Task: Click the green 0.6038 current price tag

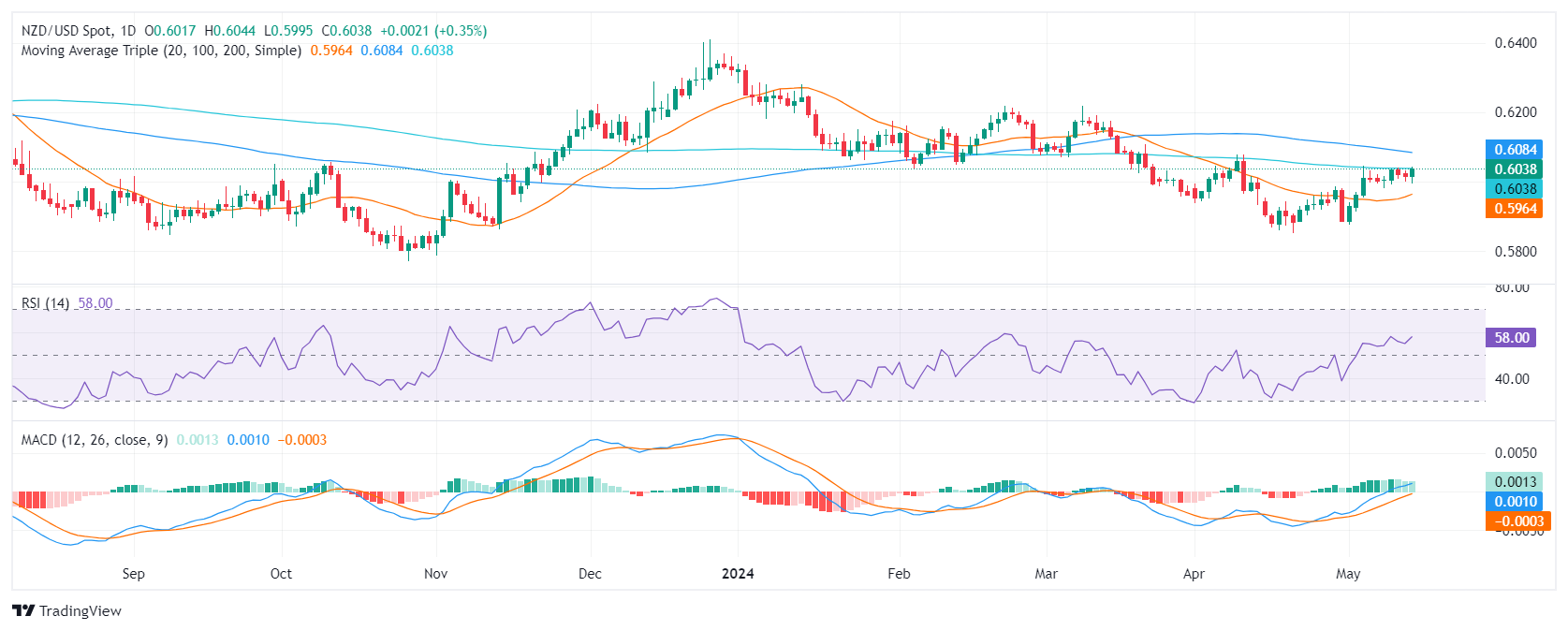Action: 1515,169
